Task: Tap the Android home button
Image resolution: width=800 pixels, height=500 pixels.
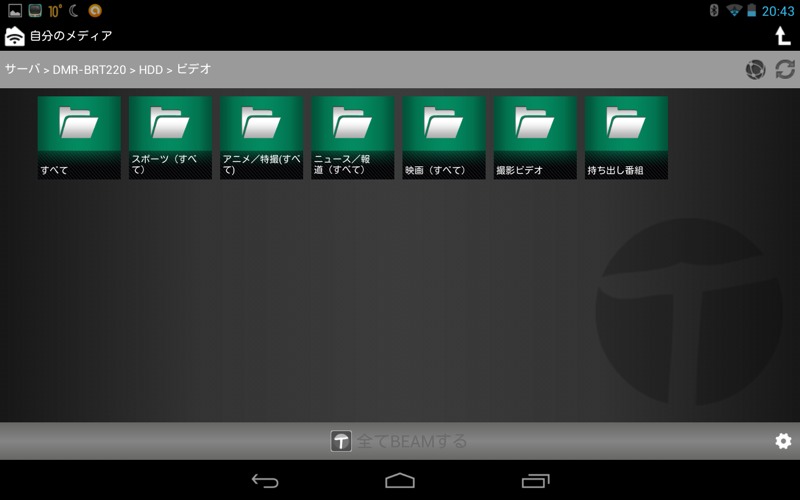Action: pyautogui.click(x=400, y=481)
